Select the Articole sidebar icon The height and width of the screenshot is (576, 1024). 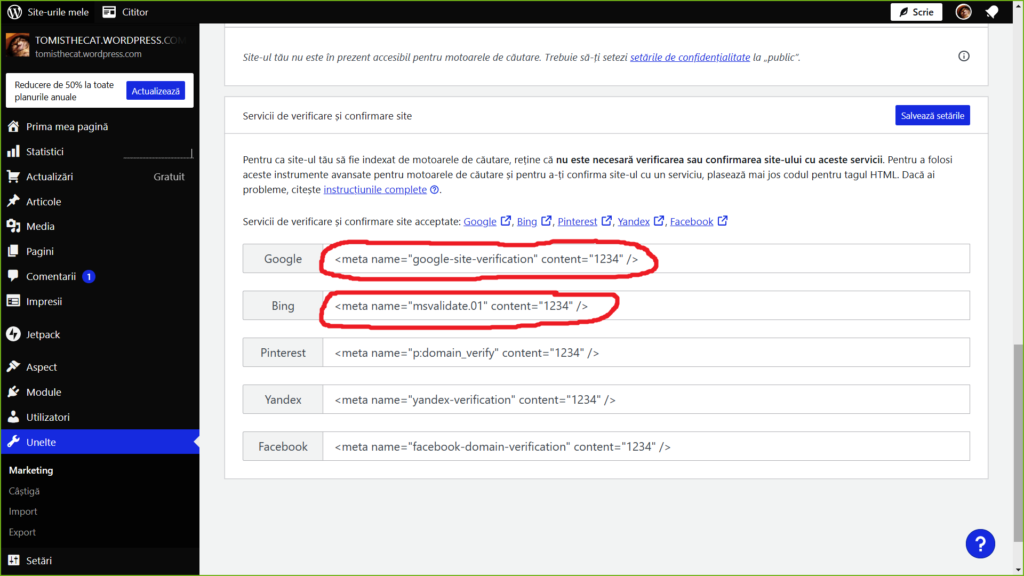[14, 201]
